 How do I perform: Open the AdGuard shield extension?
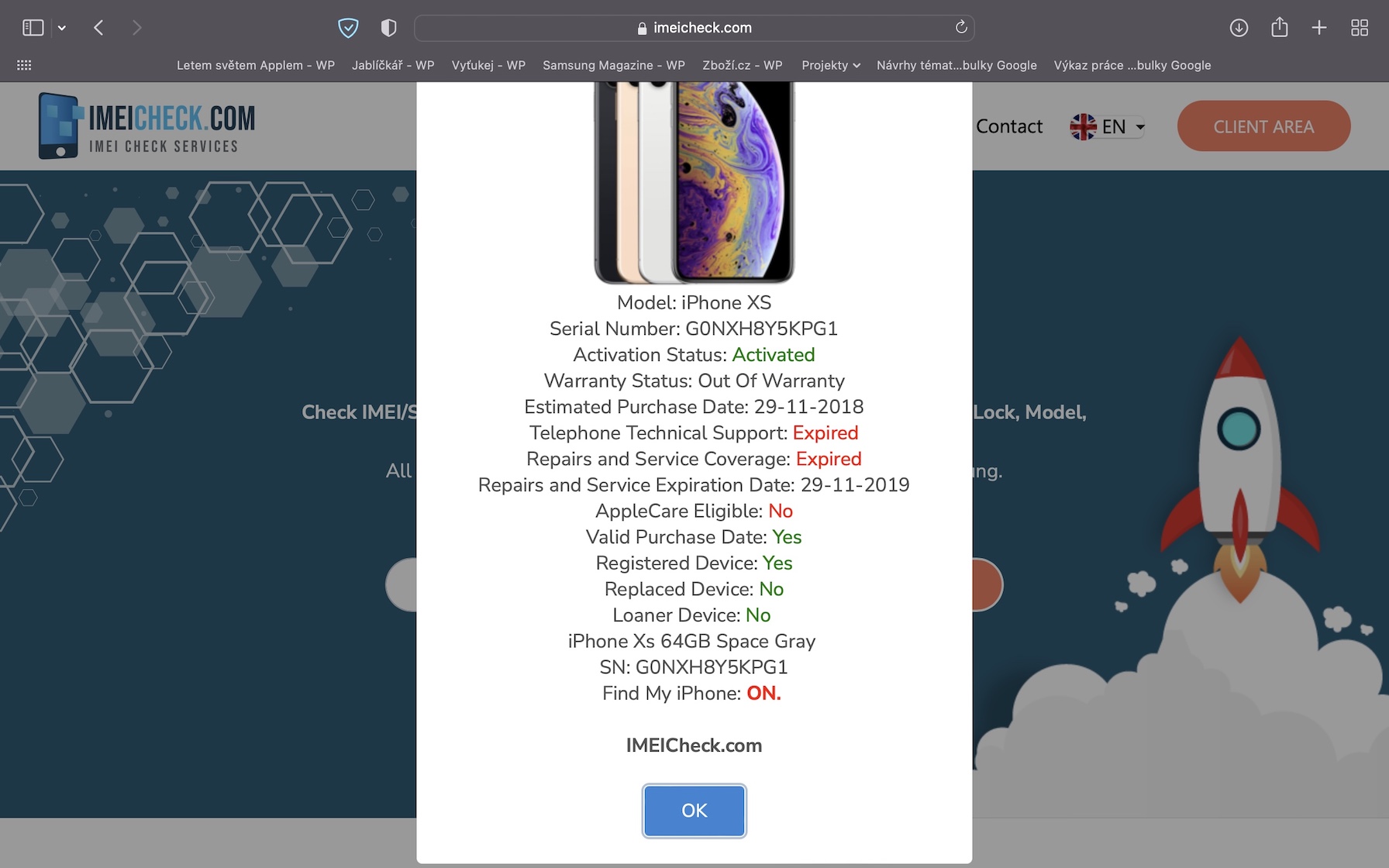coord(348,28)
